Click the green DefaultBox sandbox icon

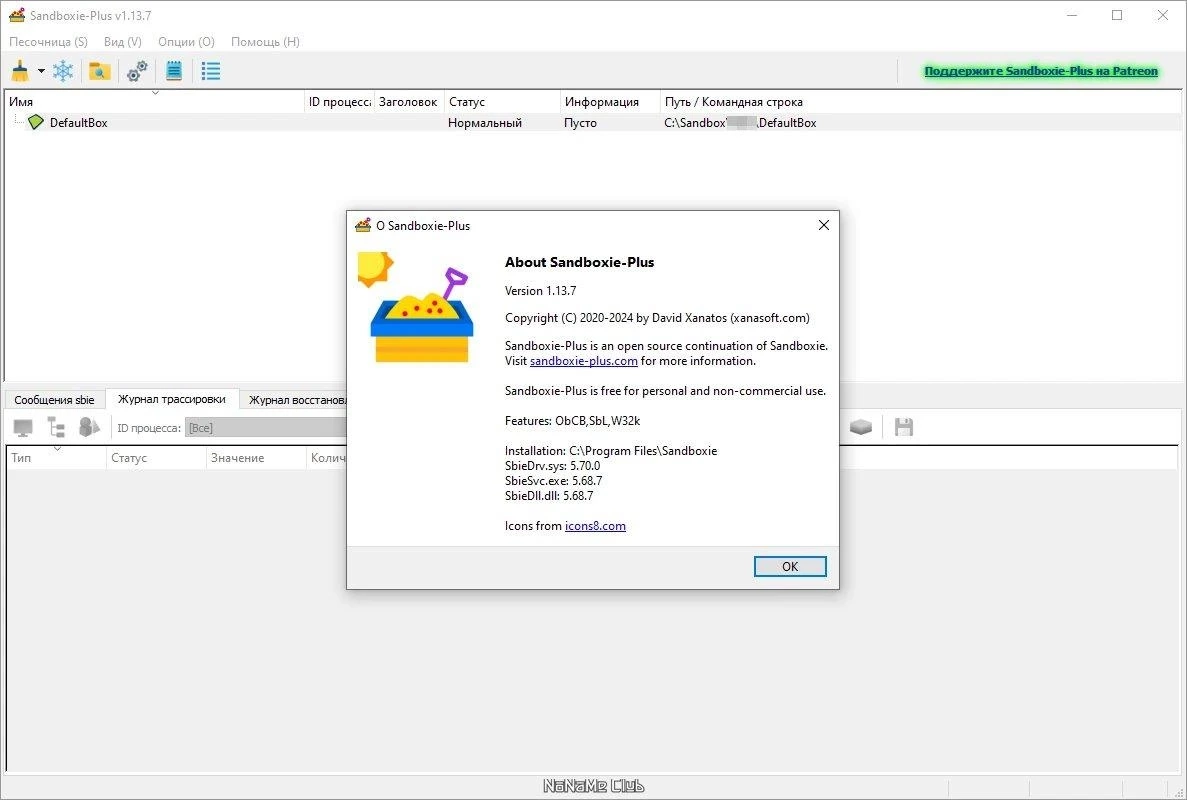pos(36,122)
